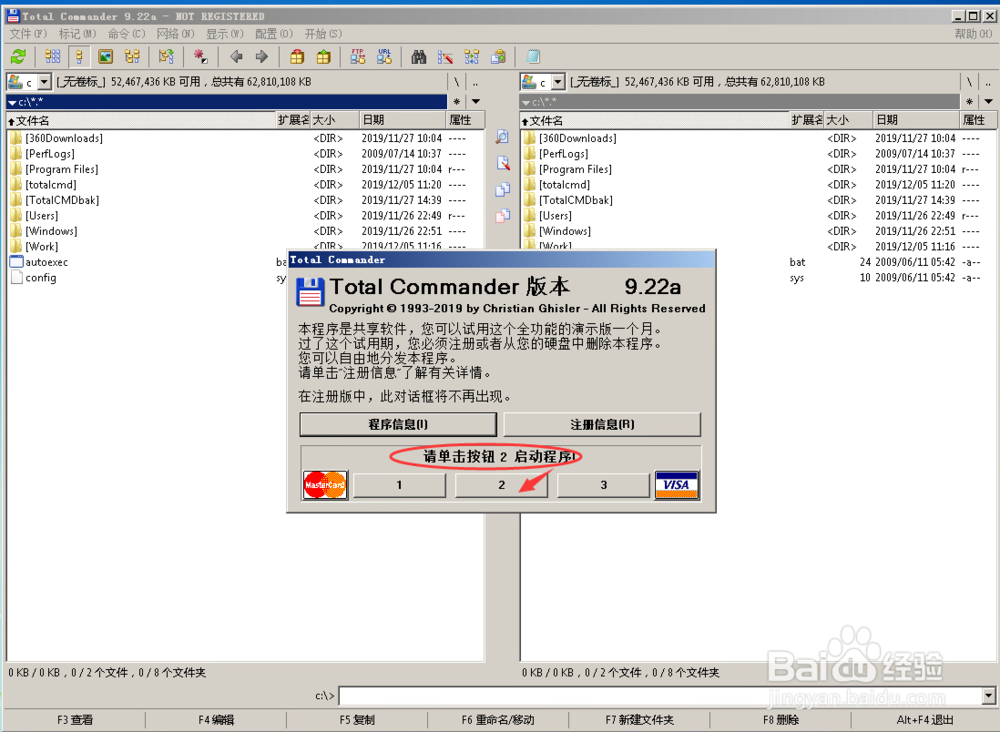1000x732 pixels.
Task: Click the 注册信息(R) button
Action: point(602,425)
